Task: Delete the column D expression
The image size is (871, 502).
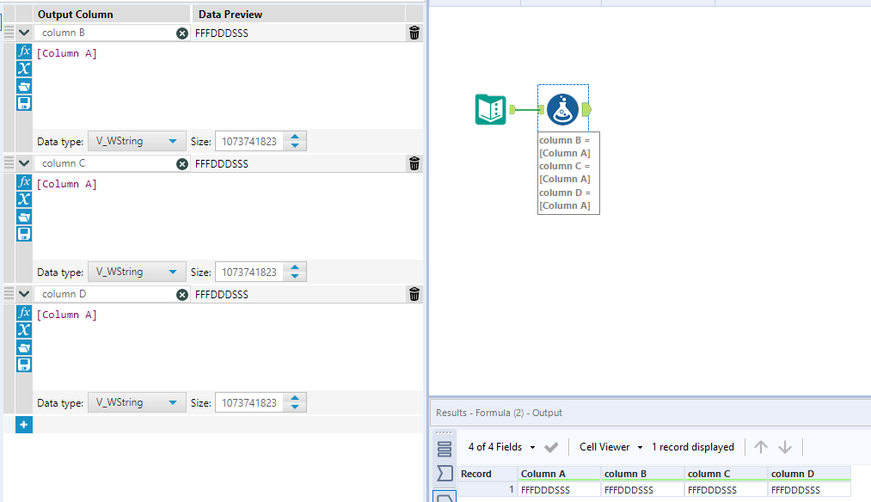Action: pos(414,294)
